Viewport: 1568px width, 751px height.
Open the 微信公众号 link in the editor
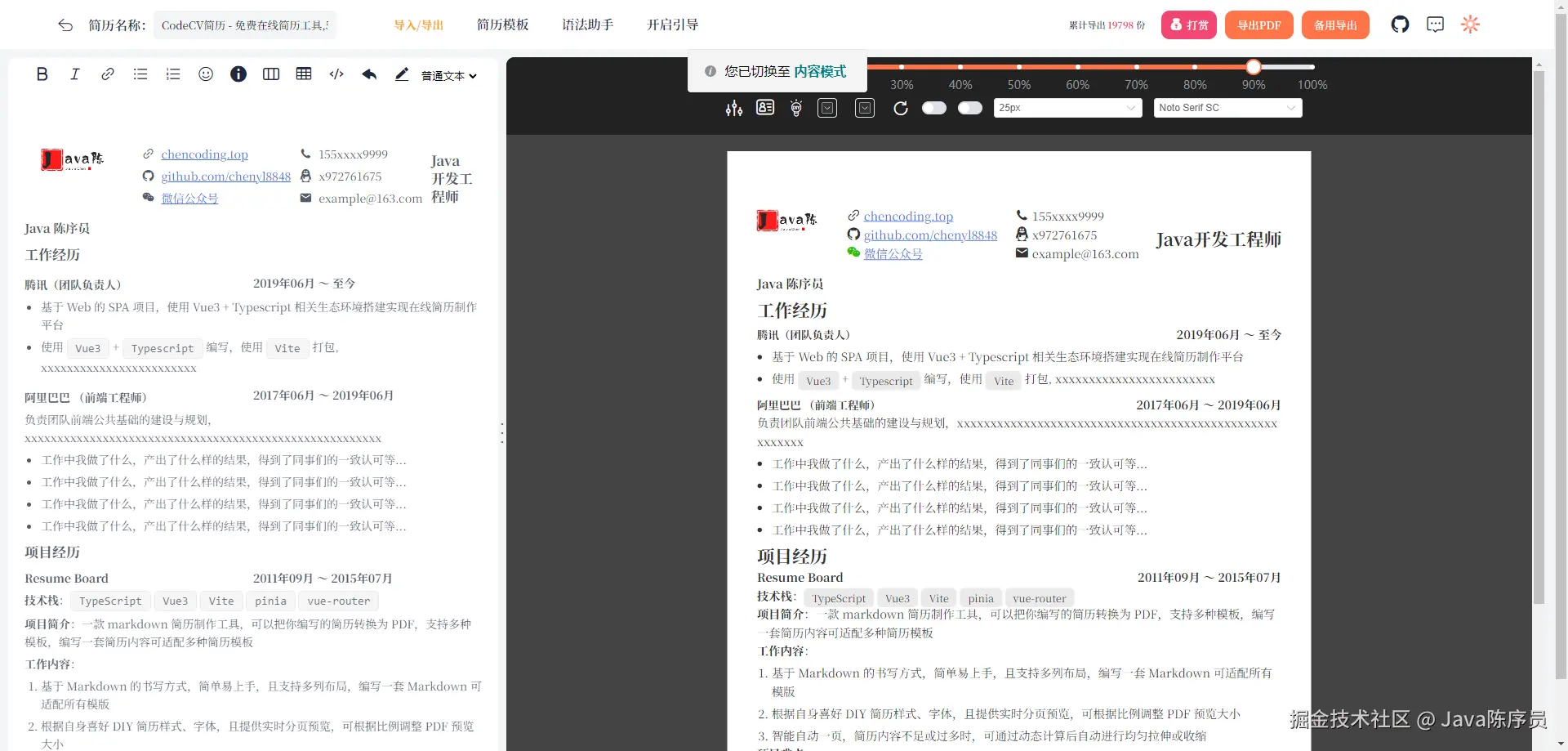189,199
